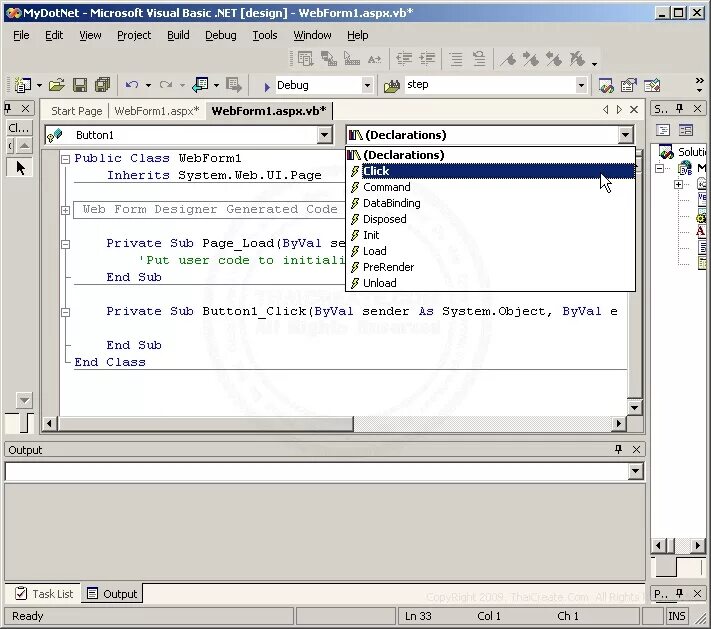Click the Start debugging play arrow
The height and width of the screenshot is (629, 711).
(x=267, y=86)
